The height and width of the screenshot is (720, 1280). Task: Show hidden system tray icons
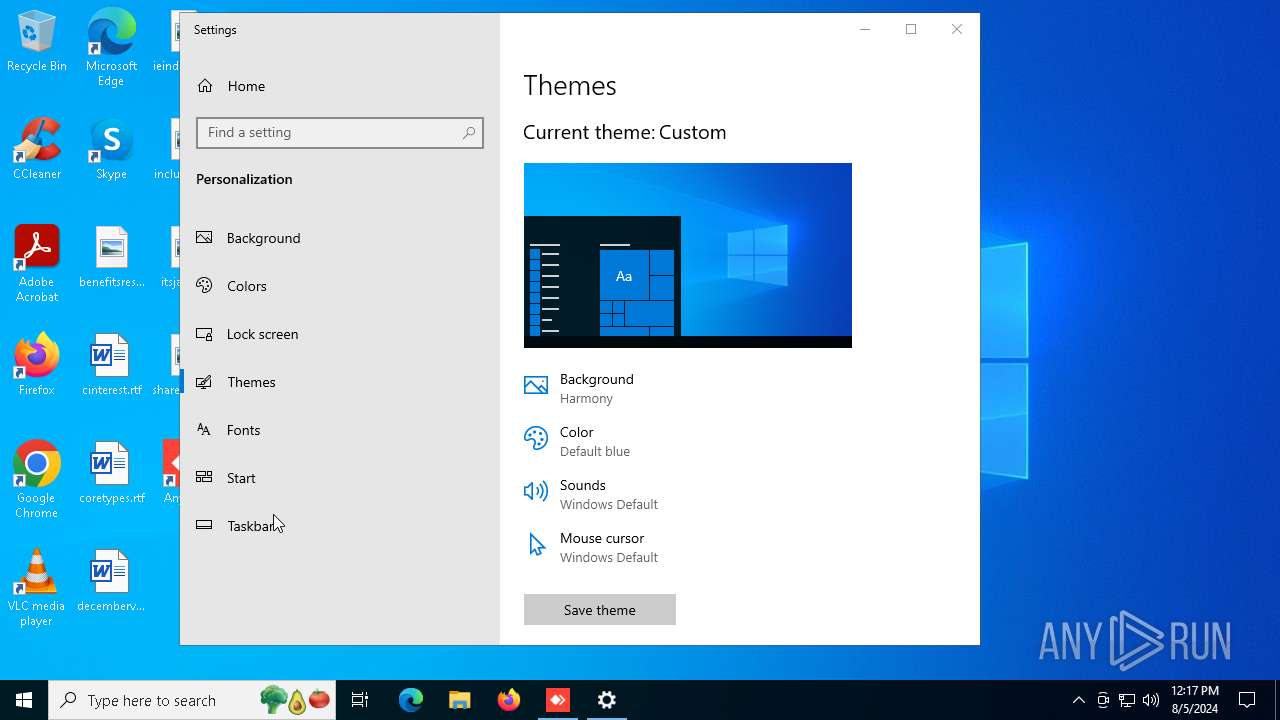pyautogui.click(x=1079, y=700)
